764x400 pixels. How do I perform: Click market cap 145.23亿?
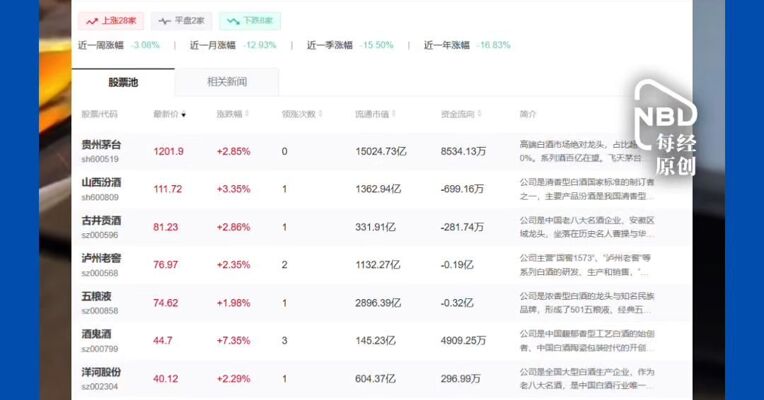375,341
